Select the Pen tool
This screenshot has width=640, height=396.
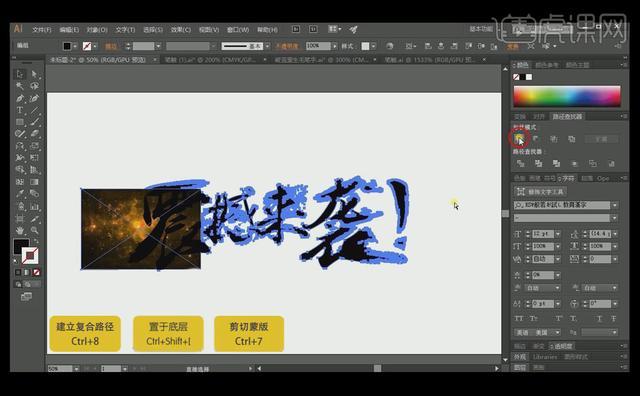tap(20, 98)
